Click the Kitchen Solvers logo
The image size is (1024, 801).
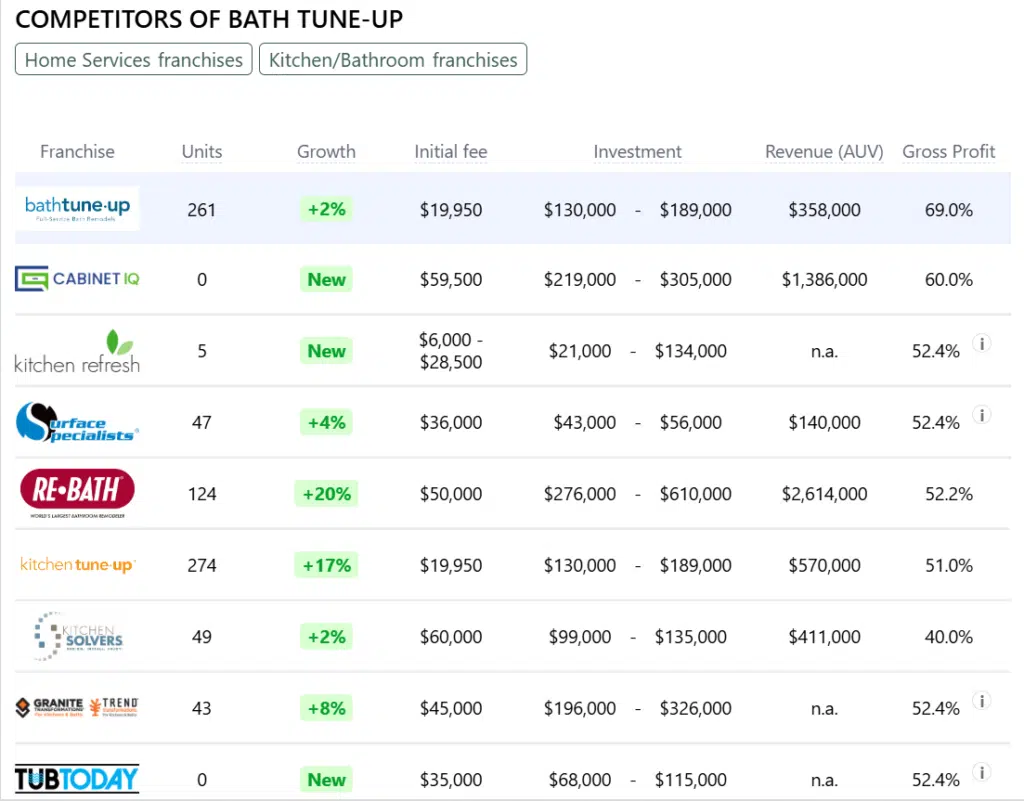(x=77, y=636)
